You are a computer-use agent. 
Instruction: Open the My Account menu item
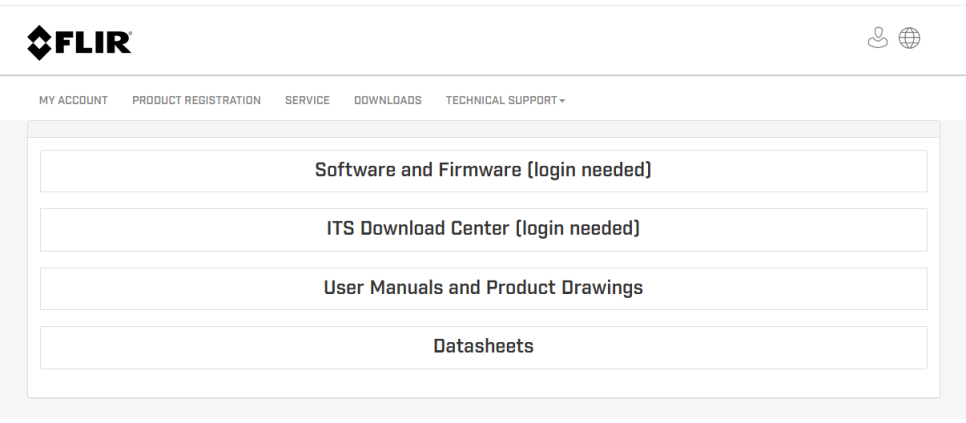pos(73,100)
